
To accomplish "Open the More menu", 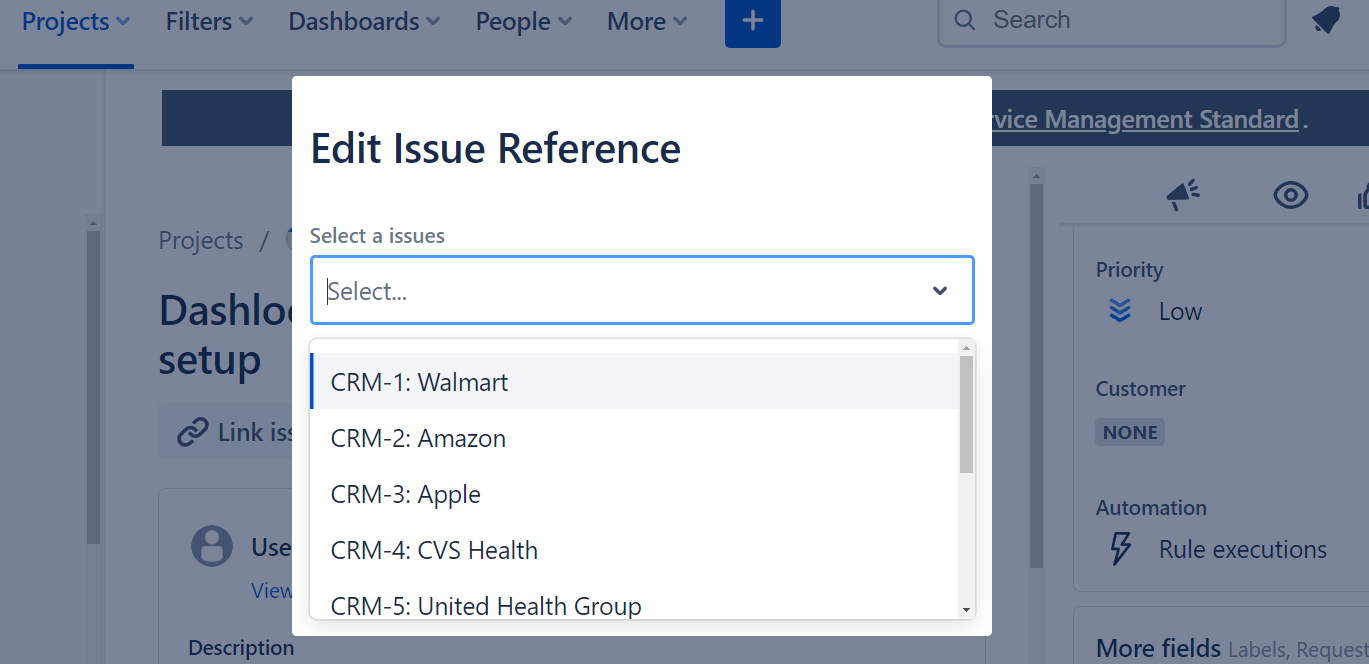I will (647, 21).
